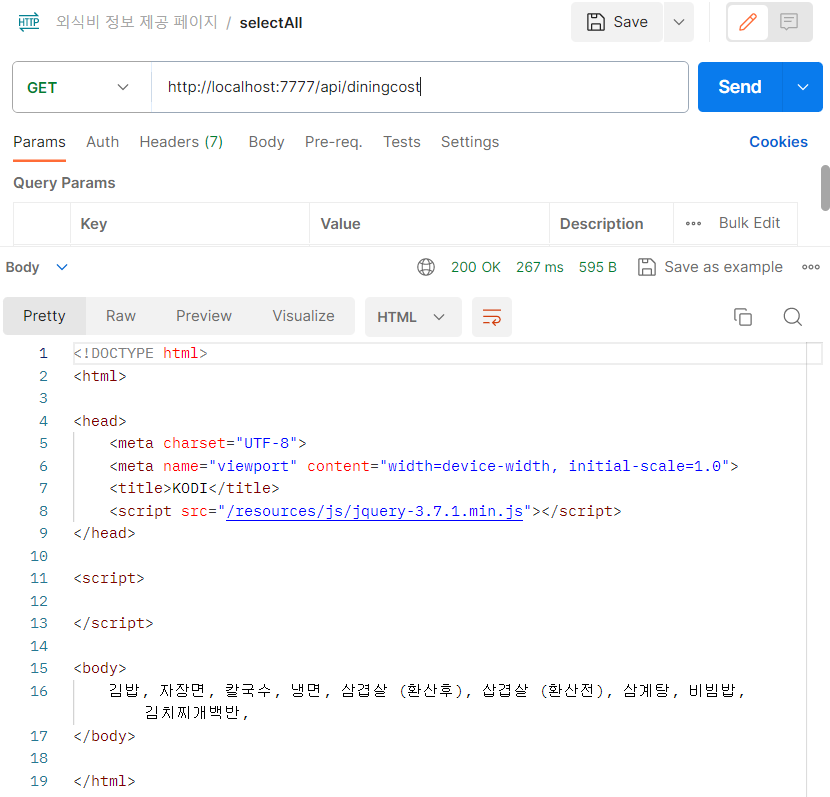830x797 pixels.
Task: Open the Auth tab
Action: 103,142
